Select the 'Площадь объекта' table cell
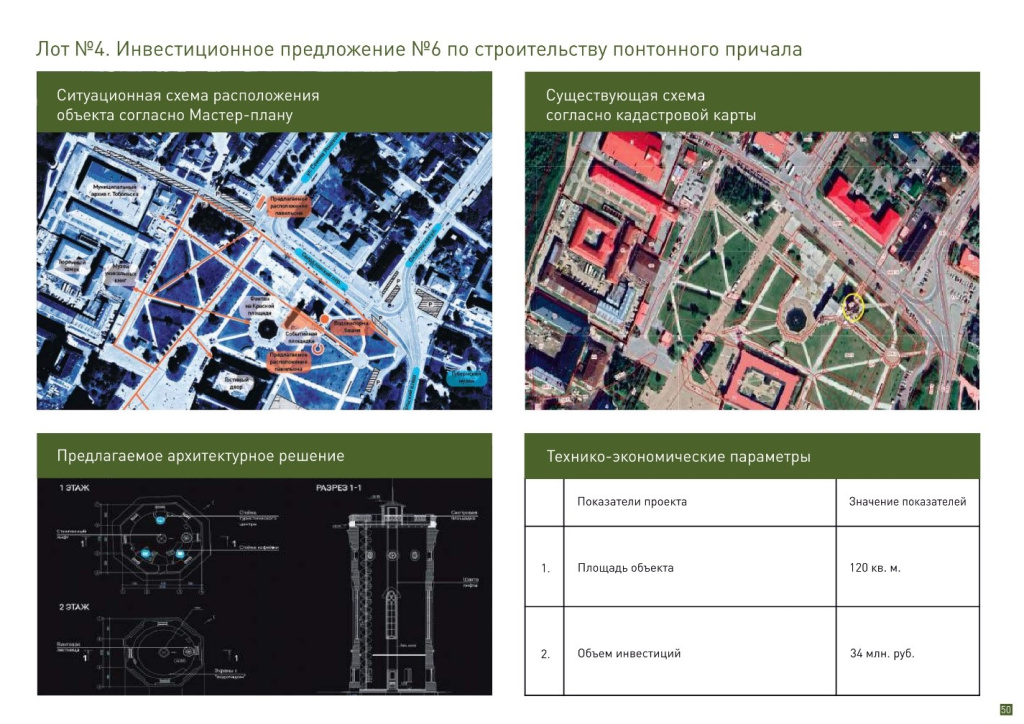 pos(699,567)
